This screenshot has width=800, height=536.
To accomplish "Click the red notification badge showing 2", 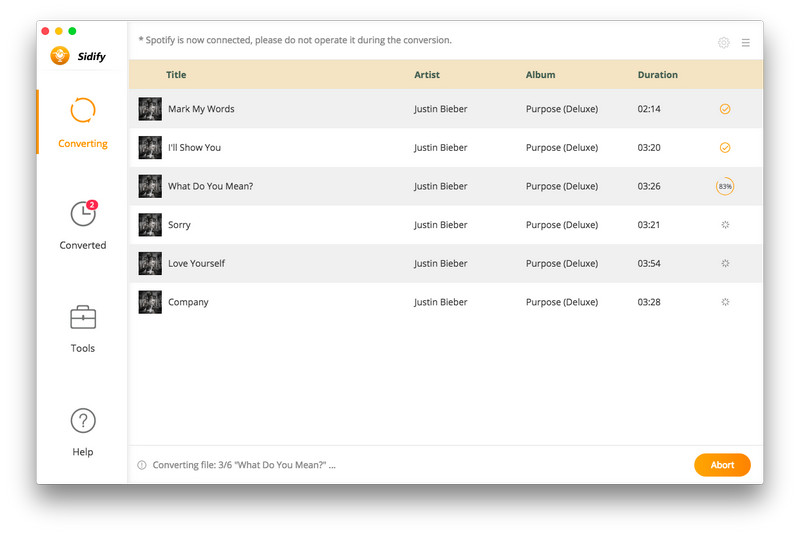I will coord(92,205).
